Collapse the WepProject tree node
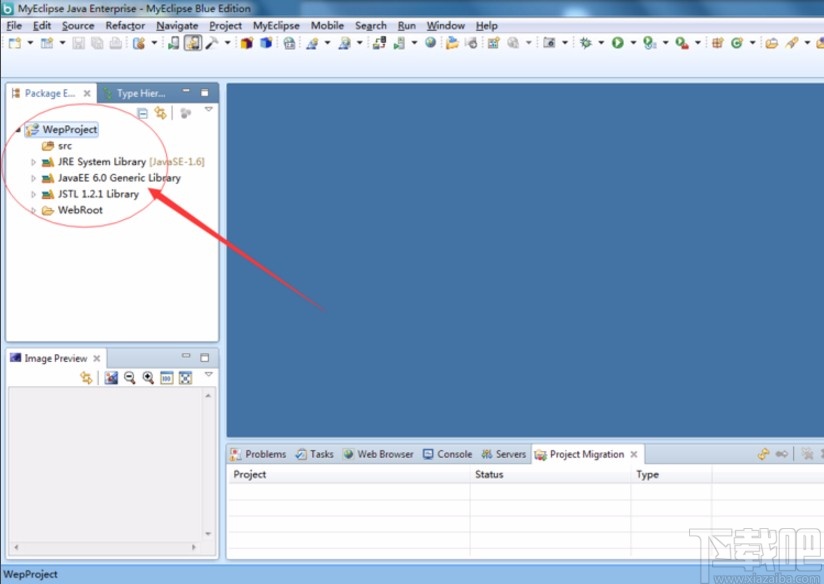This screenshot has height=584, width=824. 18,130
